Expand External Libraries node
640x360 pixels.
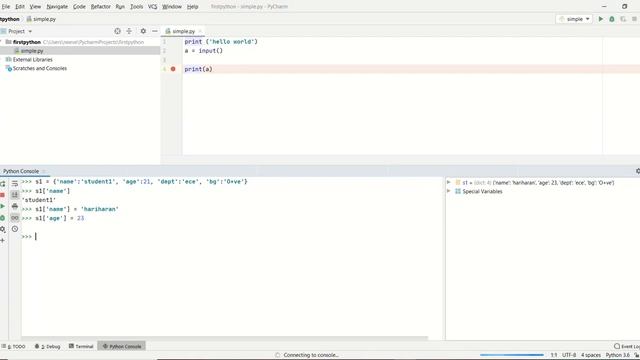[x=32, y=60]
